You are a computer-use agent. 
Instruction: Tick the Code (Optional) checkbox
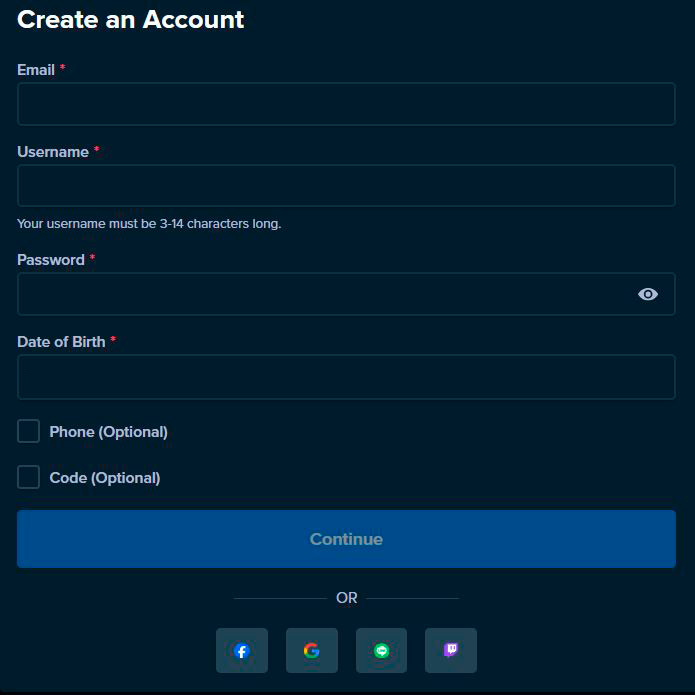click(x=28, y=477)
